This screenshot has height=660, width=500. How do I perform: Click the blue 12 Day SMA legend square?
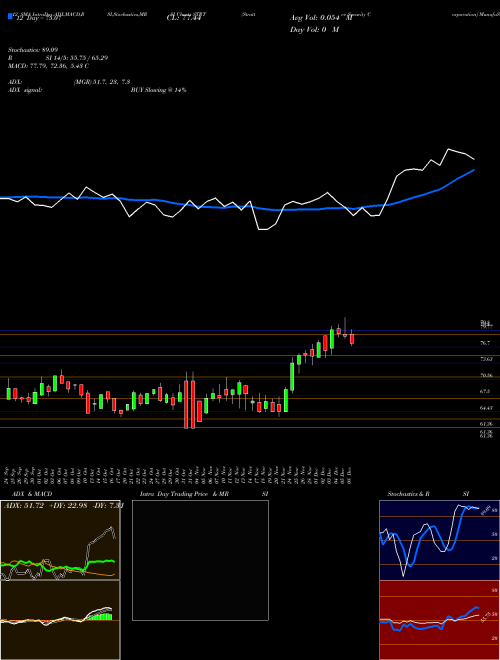(x=10, y=16)
